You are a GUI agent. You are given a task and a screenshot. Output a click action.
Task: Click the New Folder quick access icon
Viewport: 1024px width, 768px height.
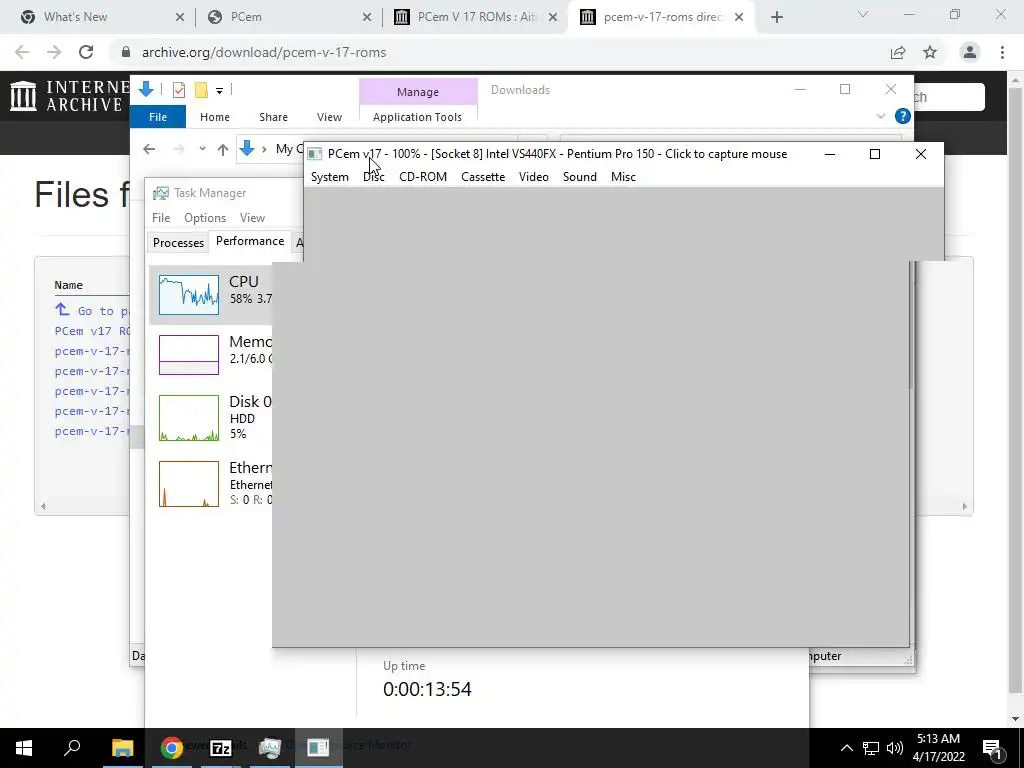tap(201, 90)
